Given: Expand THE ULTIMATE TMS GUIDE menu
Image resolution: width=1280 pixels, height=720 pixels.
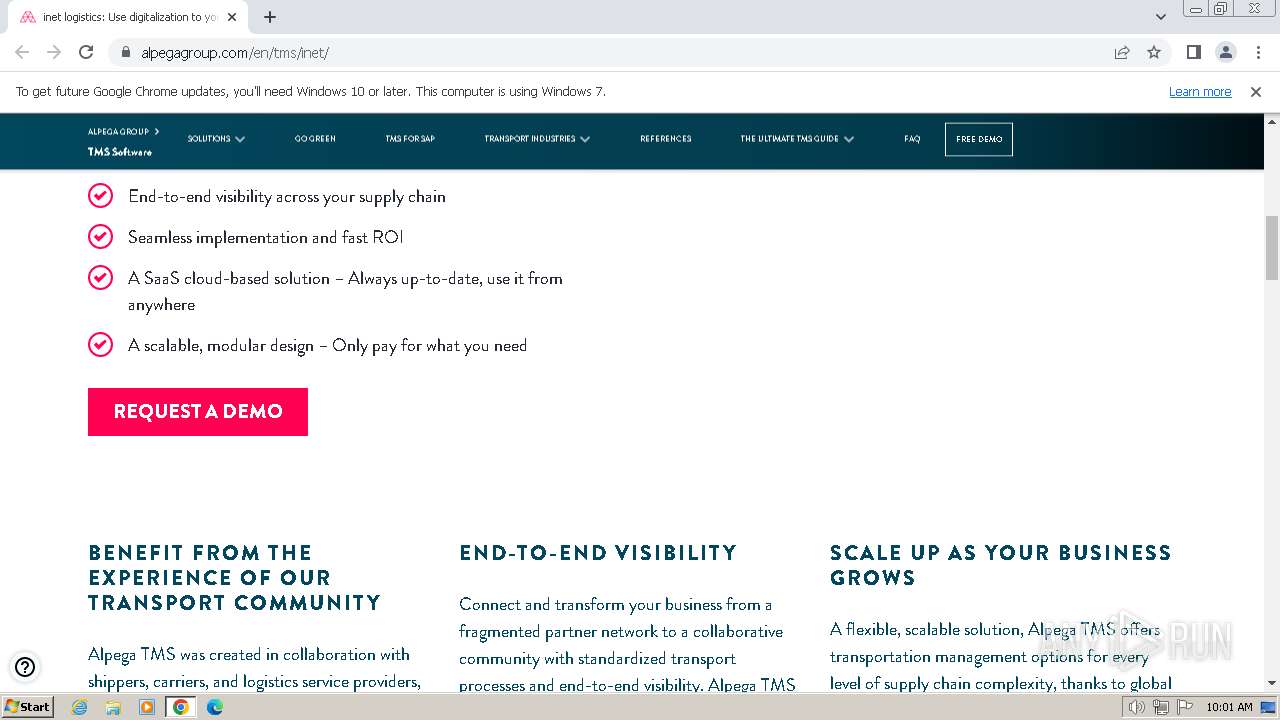Looking at the screenshot, I should pos(797,139).
